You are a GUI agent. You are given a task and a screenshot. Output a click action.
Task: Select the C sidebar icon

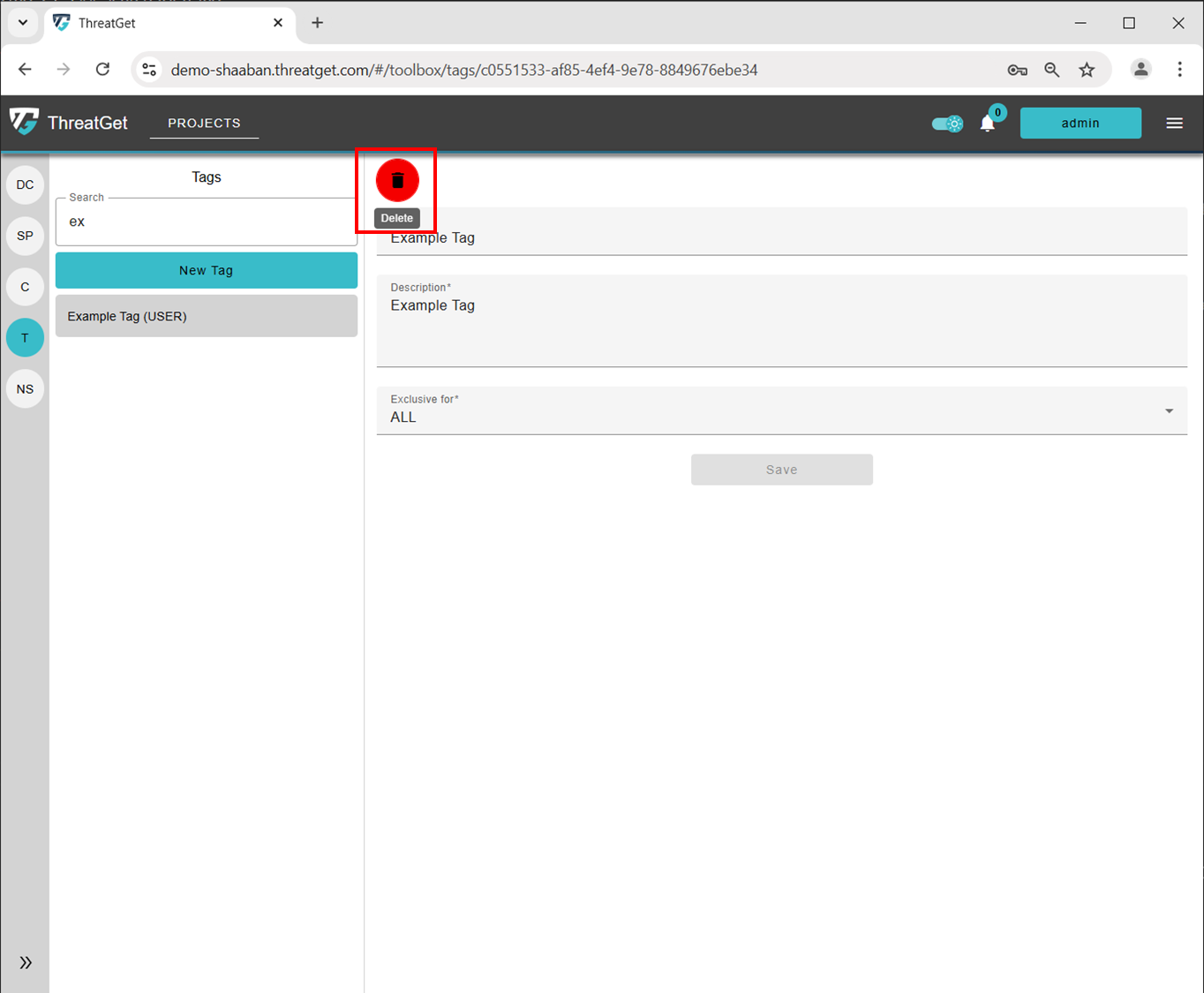pos(25,287)
